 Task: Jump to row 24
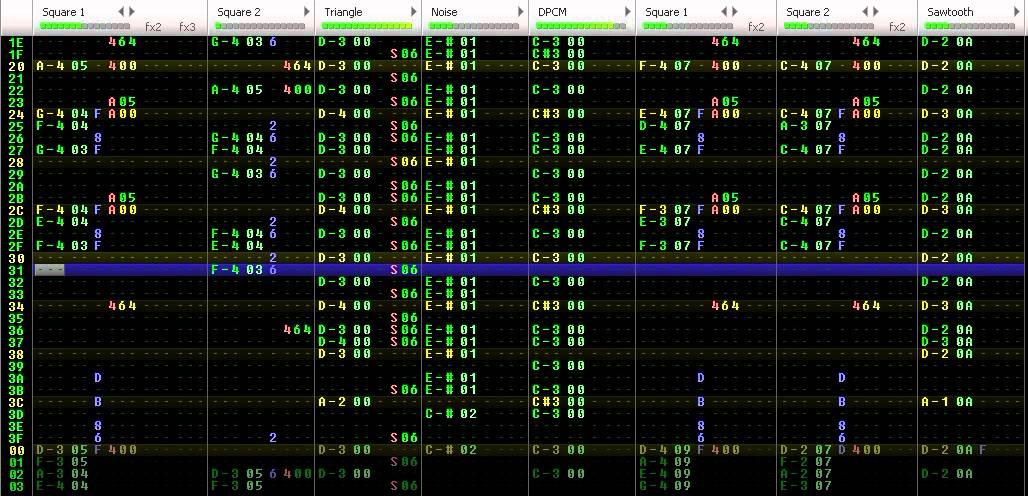point(16,114)
